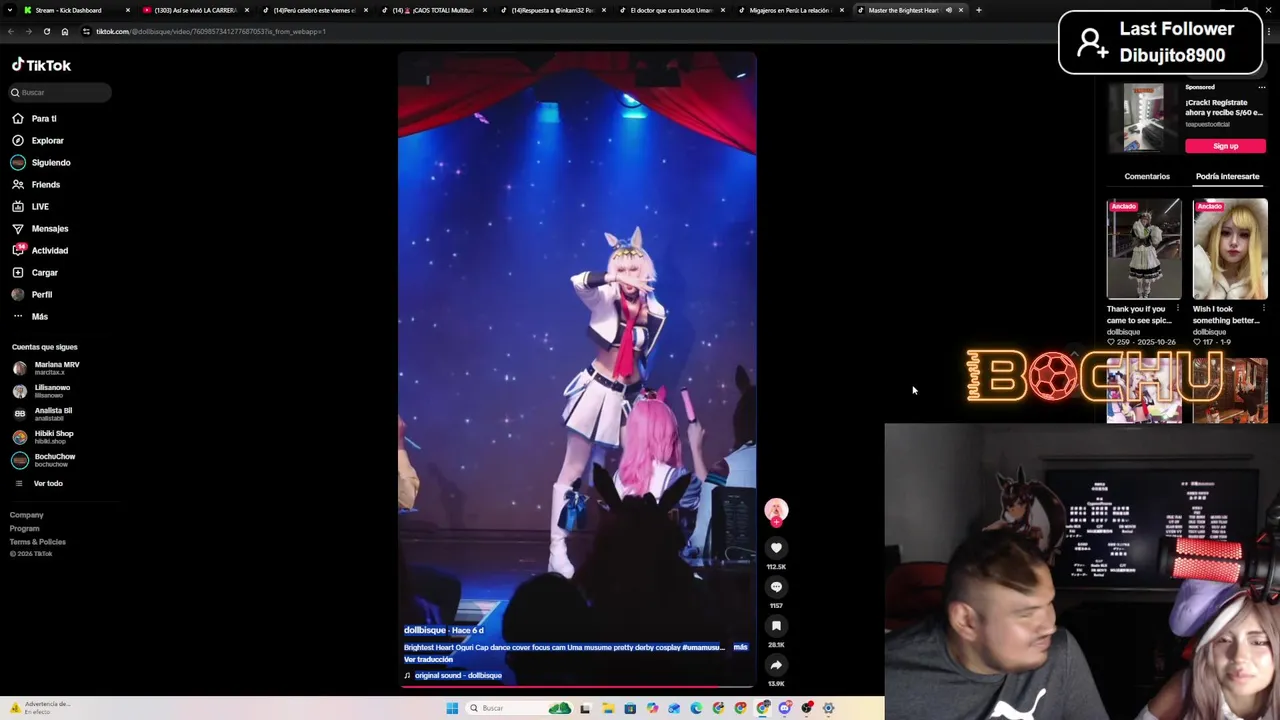This screenshot has width=1280, height=720.
Task: Click the TikTok logo
Action: tap(41, 65)
